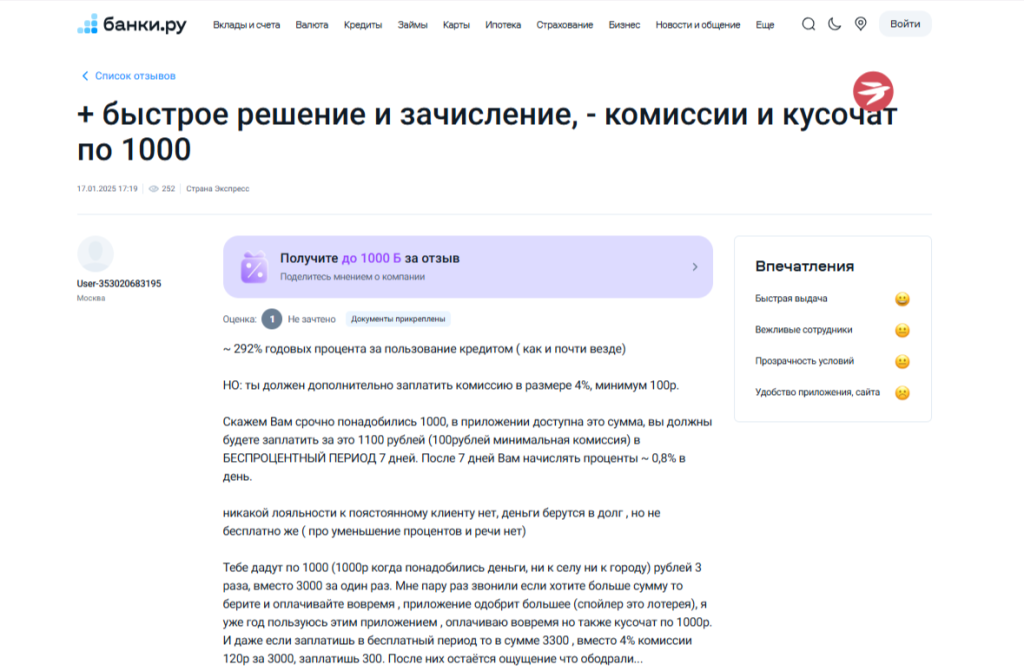Open the Получите до 1000 Б banner
This screenshot has width=1024, height=671.
pos(468,267)
